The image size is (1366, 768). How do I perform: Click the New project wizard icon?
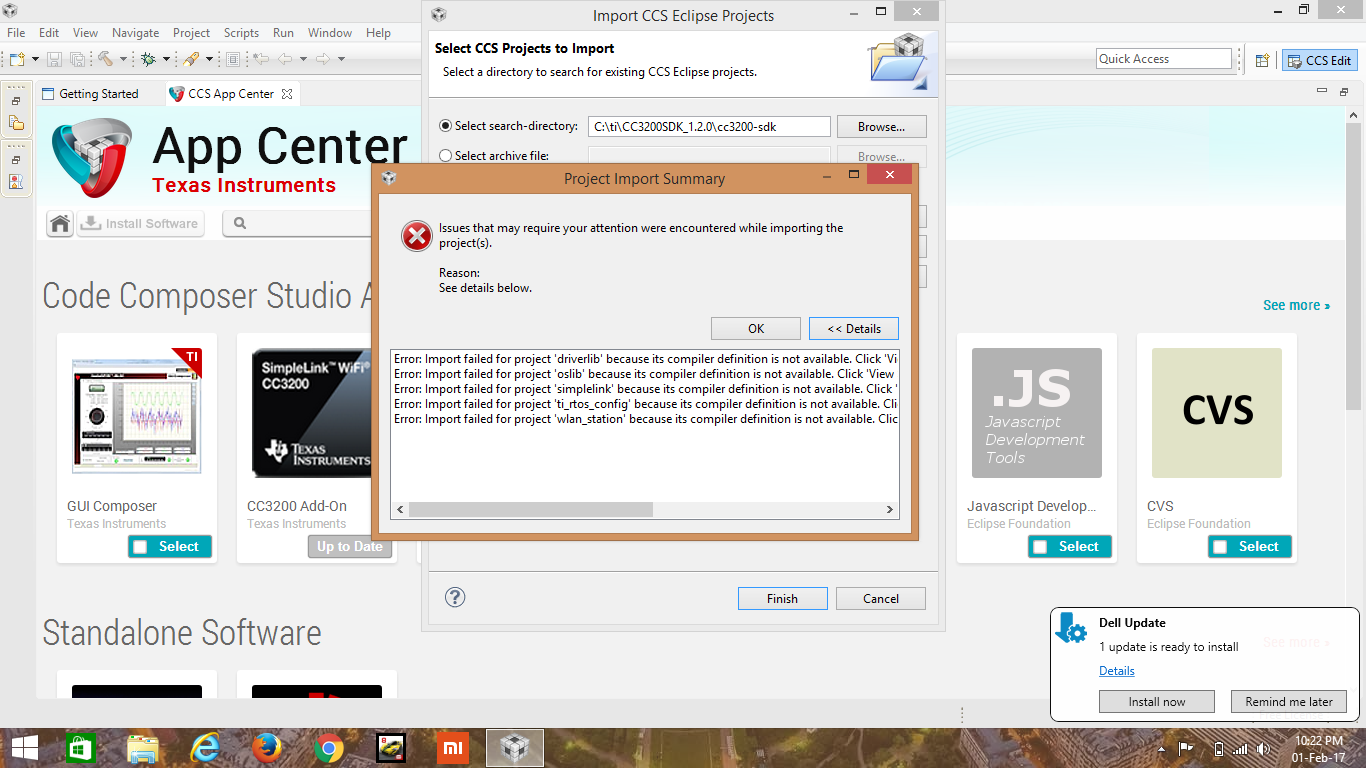(x=17, y=60)
